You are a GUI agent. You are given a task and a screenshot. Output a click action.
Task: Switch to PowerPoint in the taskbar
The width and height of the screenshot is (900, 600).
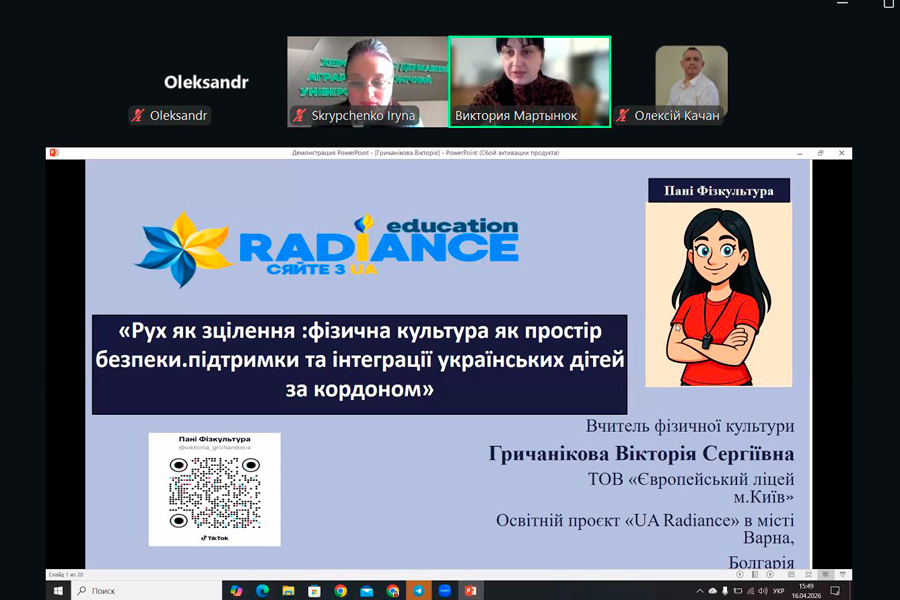click(x=470, y=590)
